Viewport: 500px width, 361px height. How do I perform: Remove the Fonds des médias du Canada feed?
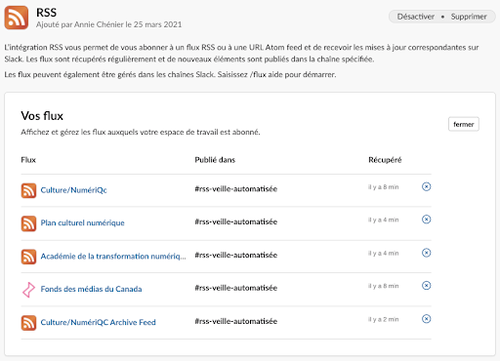pos(426,286)
